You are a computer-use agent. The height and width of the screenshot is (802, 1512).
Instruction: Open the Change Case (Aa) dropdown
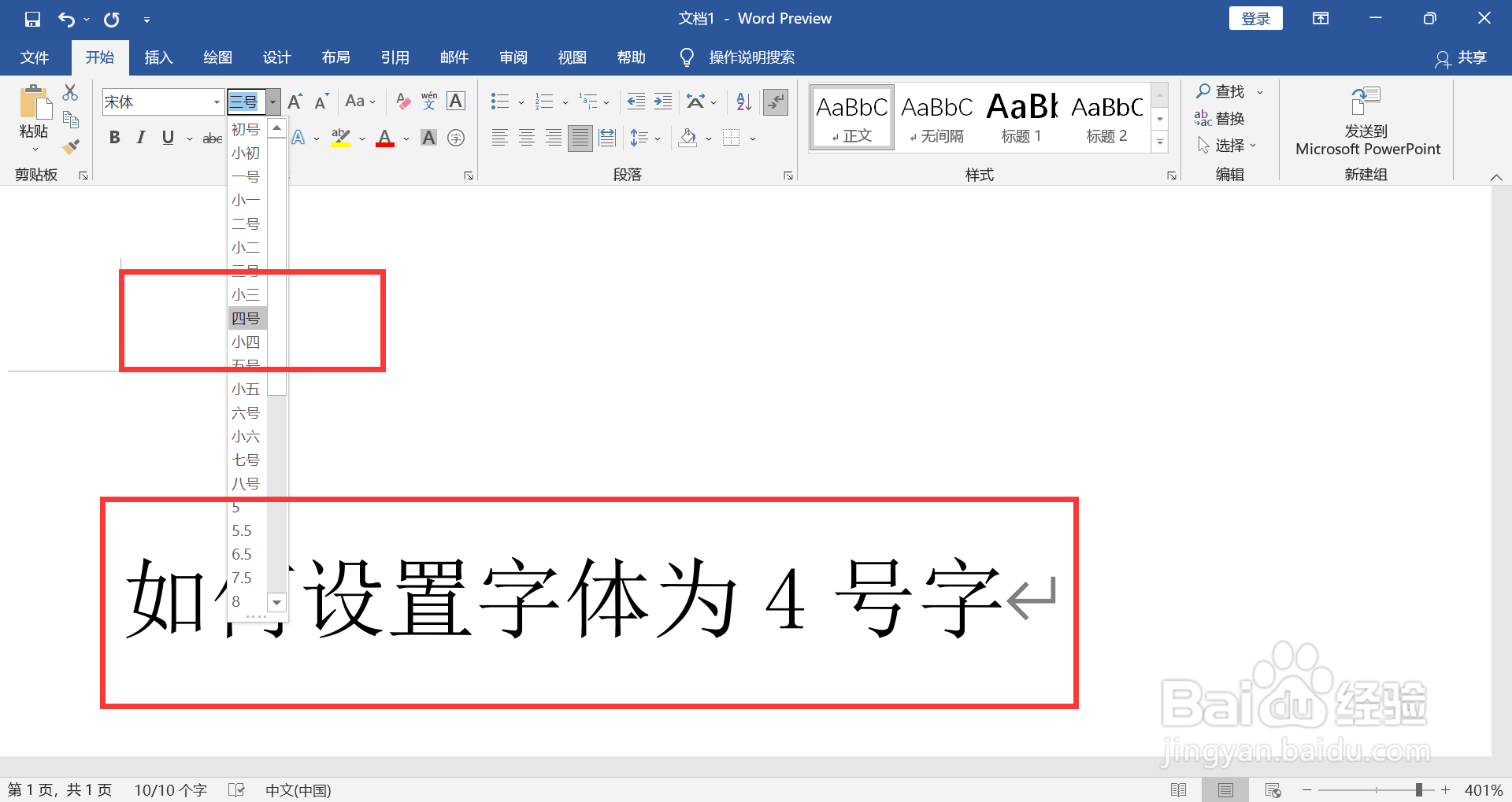360,102
